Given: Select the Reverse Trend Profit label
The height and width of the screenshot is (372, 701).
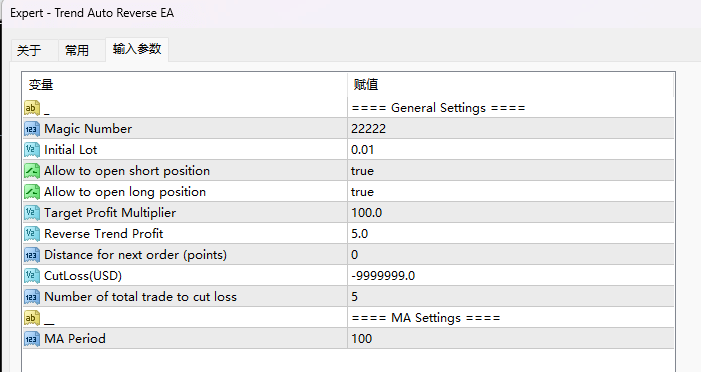Looking at the screenshot, I should pyautogui.click(x=104, y=234).
